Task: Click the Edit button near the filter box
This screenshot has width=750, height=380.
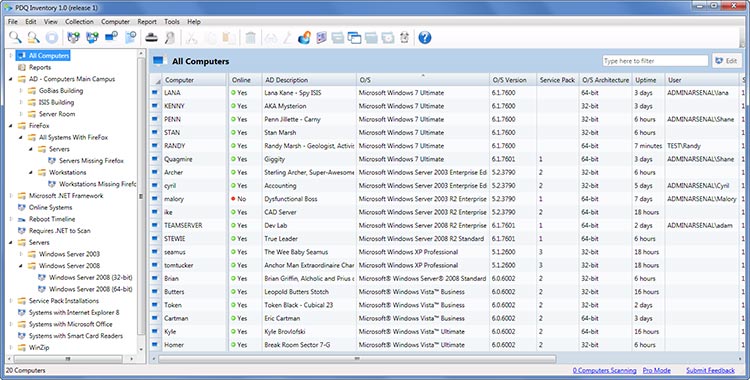Action: 726,61
